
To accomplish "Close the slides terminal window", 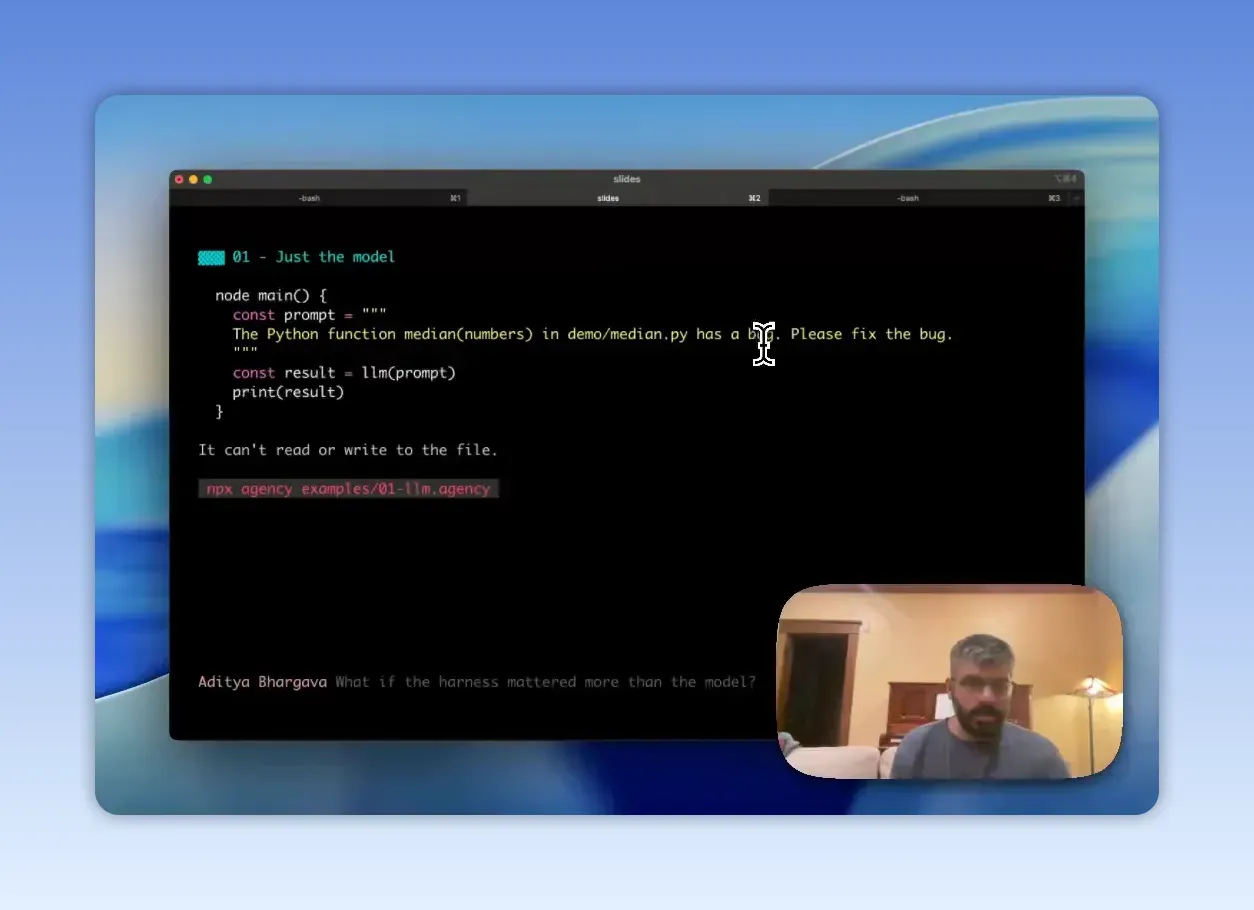I will [x=179, y=180].
